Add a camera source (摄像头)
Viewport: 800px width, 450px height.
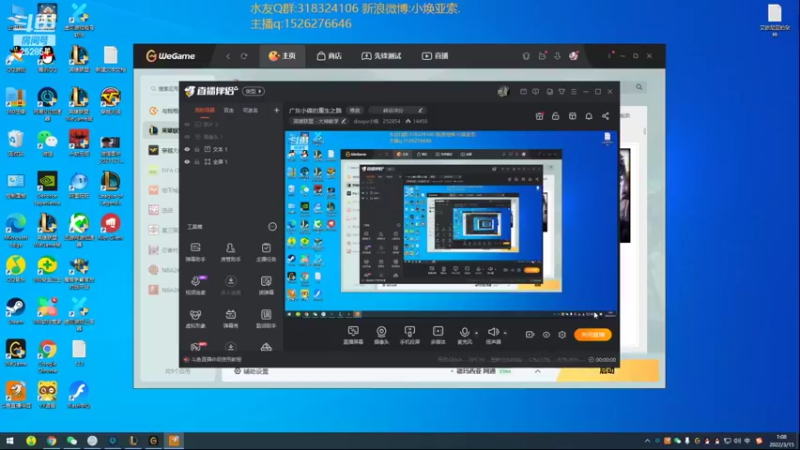[381, 335]
